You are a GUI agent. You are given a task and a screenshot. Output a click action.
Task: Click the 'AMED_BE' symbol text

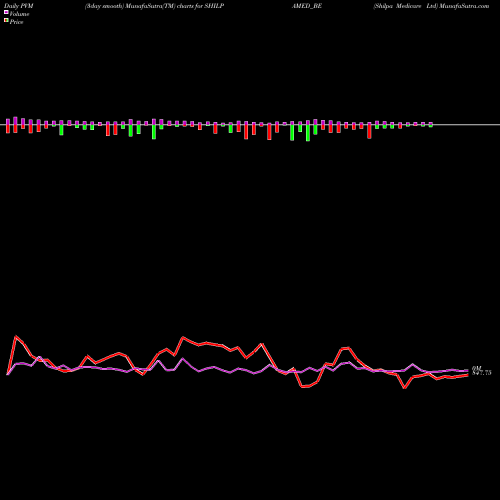point(307,6)
